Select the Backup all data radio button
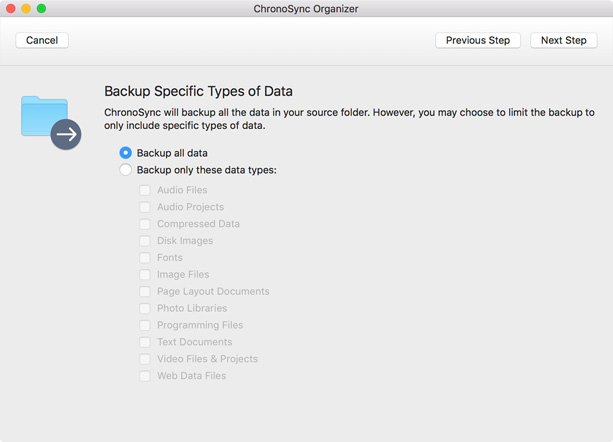613x442 pixels. 125,153
